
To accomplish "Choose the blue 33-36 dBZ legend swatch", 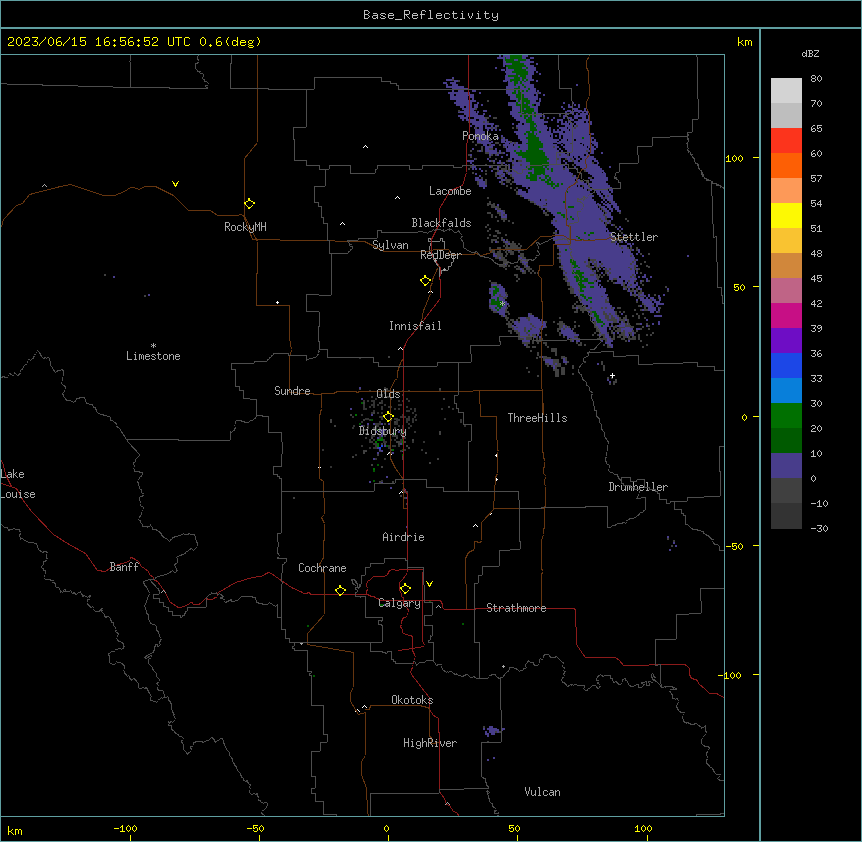I will point(786,365).
